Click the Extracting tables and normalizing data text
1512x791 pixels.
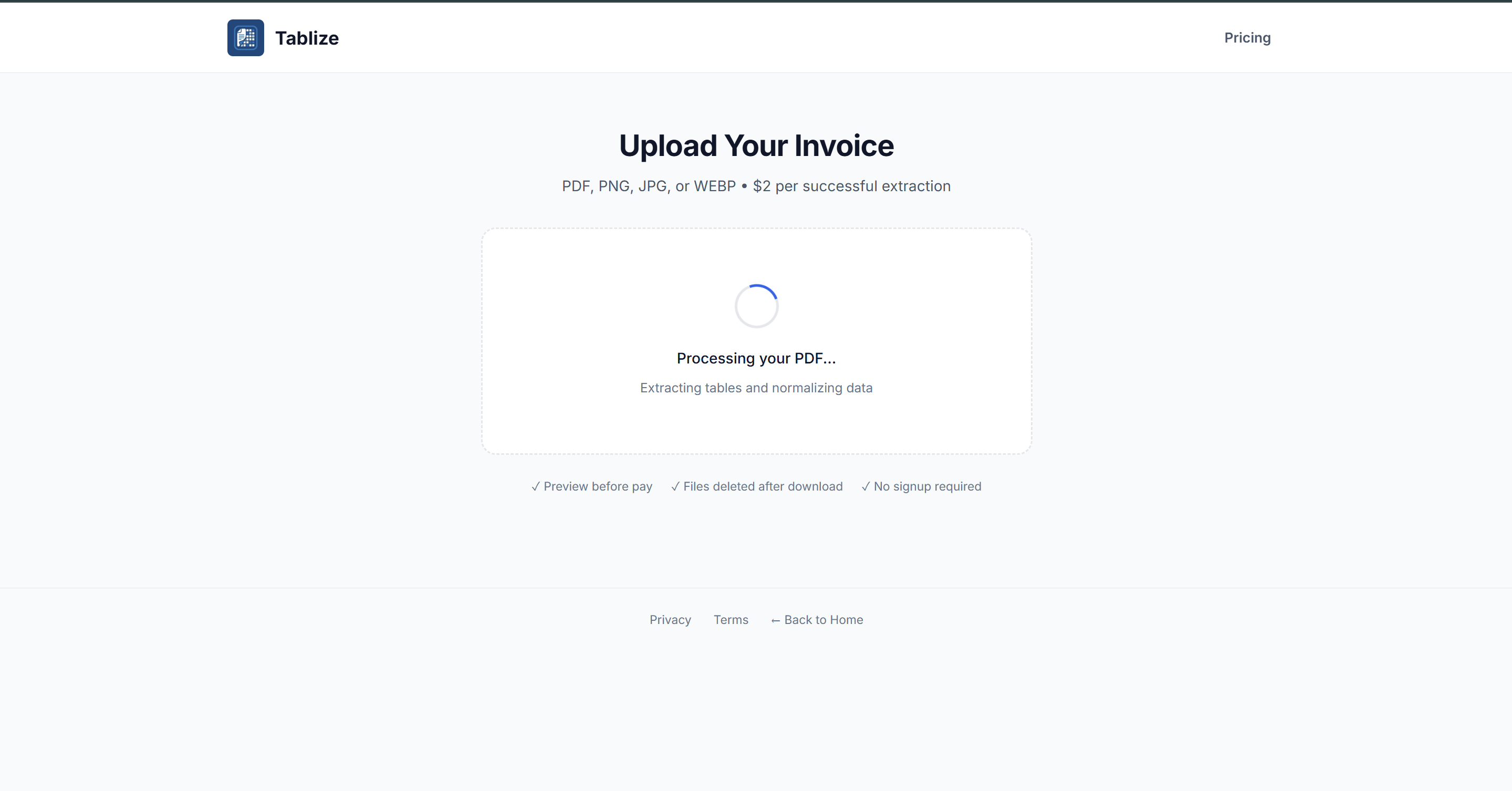point(756,388)
